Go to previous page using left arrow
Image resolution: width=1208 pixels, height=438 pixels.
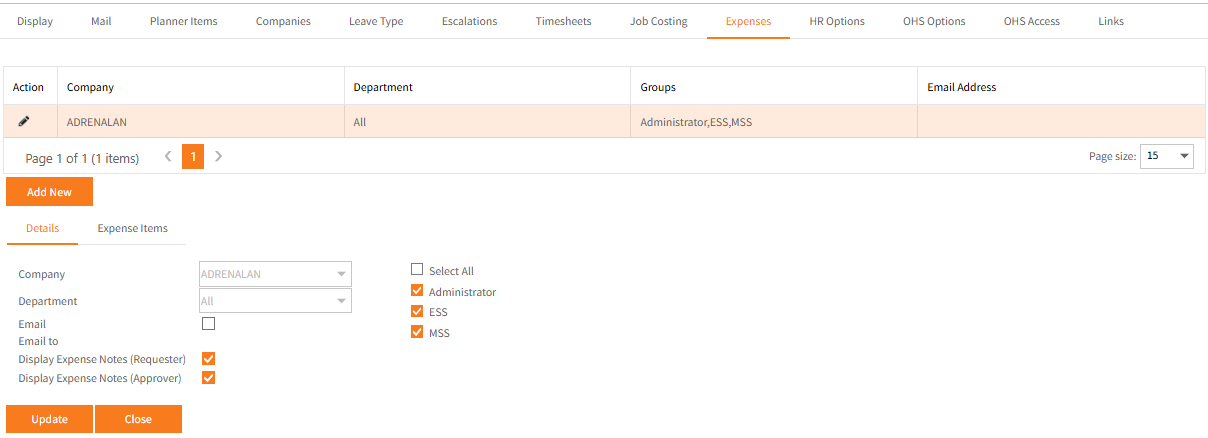tap(168, 157)
